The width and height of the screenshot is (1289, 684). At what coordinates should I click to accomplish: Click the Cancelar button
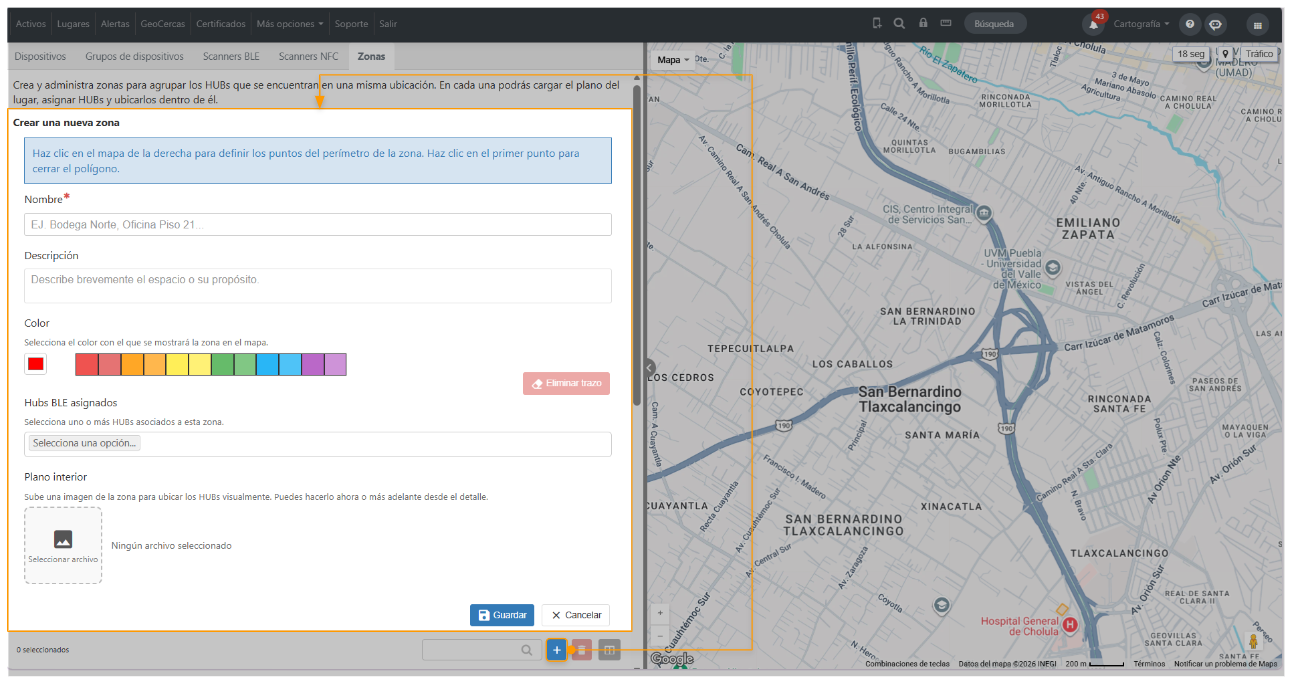tap(576, 615)
